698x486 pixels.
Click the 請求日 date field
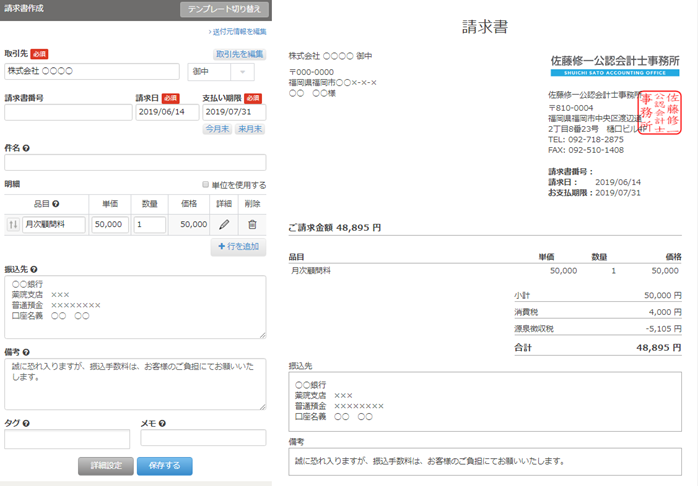tap(165, 113)
